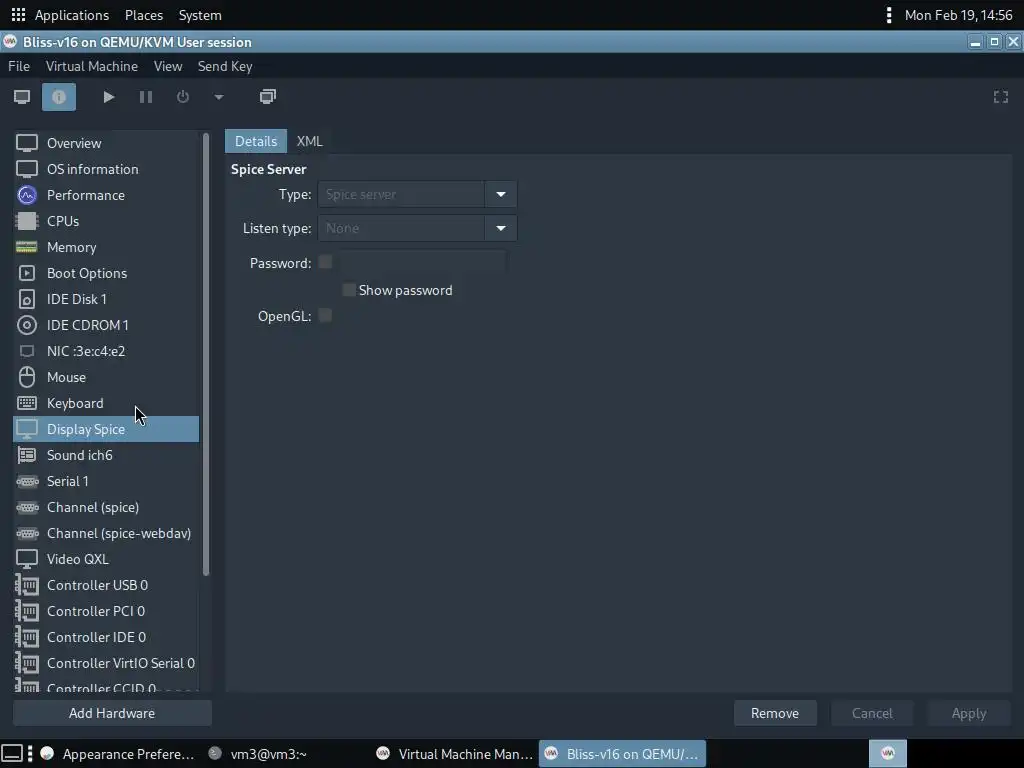
Task: Select Channel (spice) device
Action: click(x=106, y=507)
